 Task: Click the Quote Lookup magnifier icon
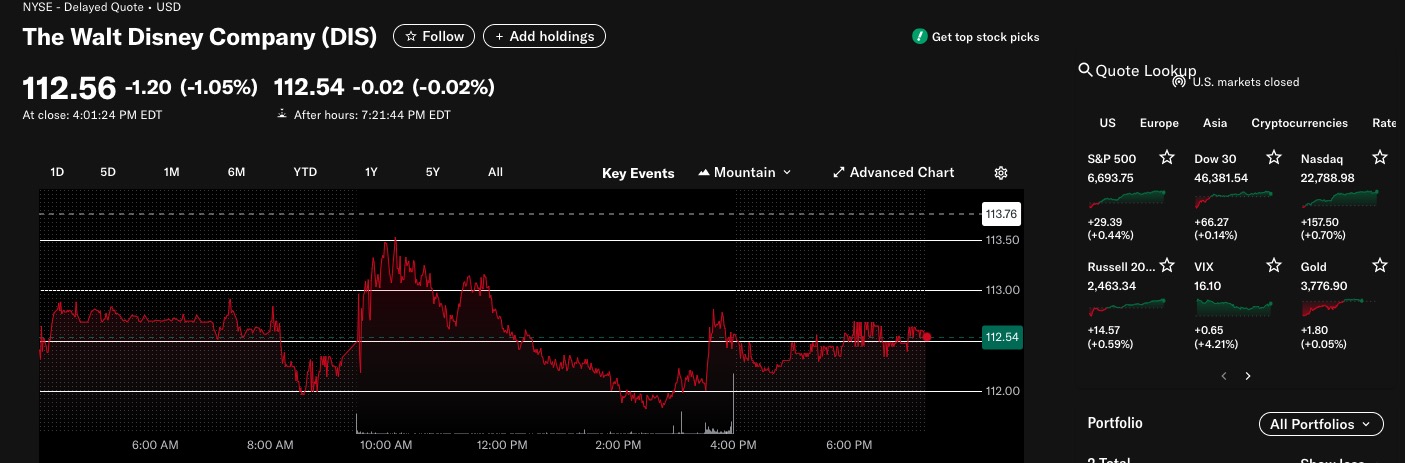click(x=1085, y=70)
